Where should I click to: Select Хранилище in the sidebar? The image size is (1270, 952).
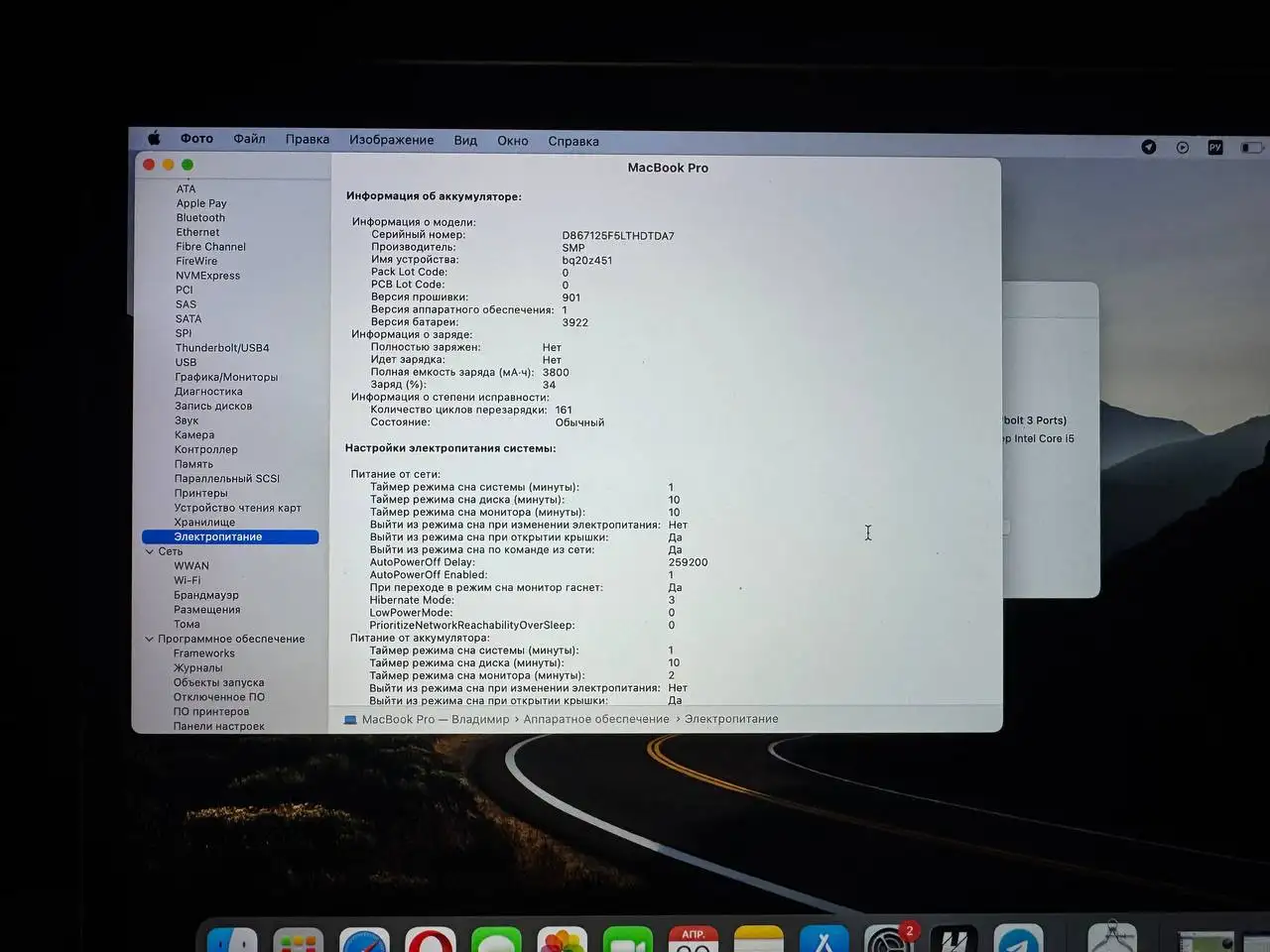[x=204, y=523]
